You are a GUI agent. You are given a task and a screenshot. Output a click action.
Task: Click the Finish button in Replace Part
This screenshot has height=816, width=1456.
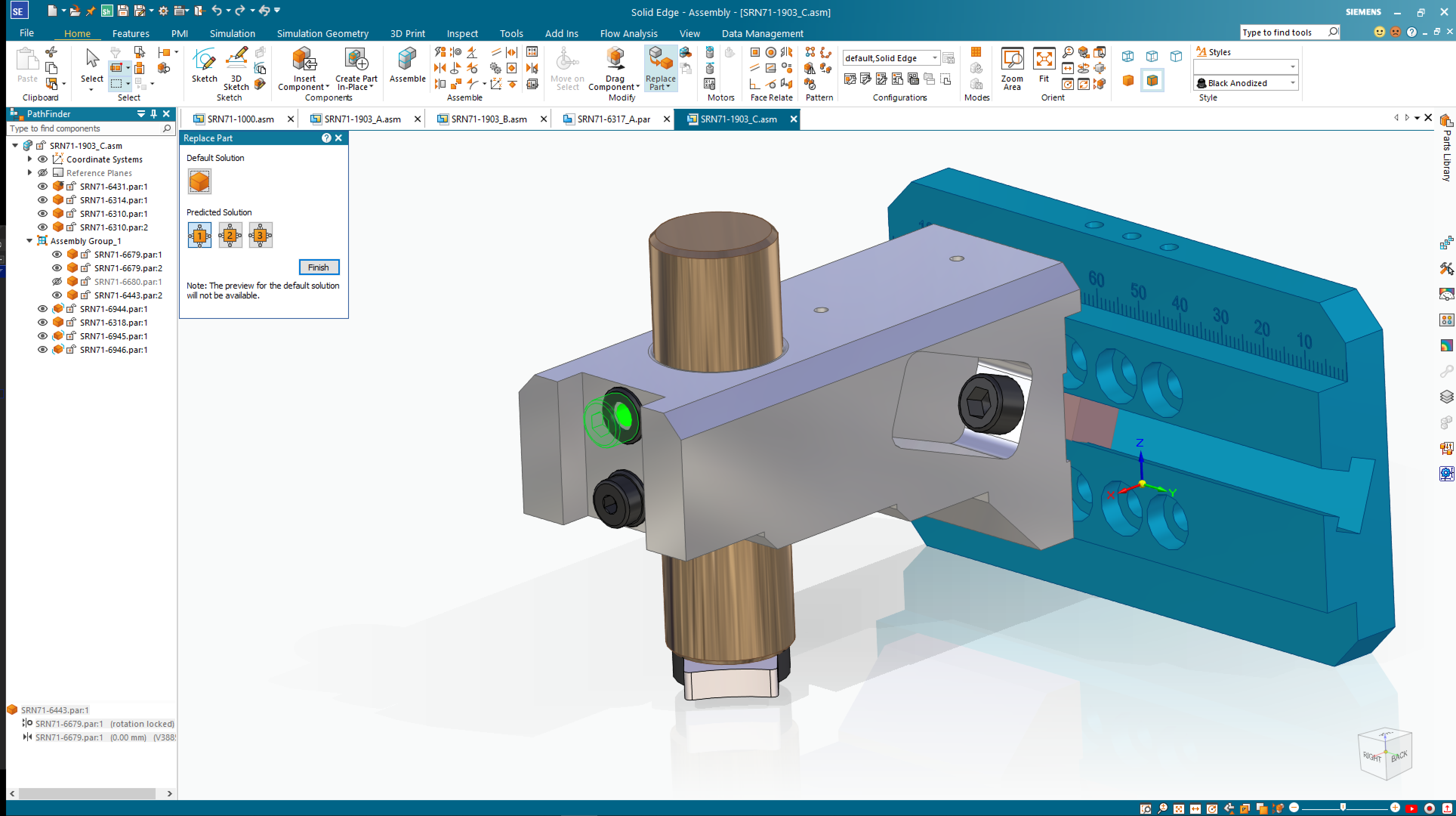[x=319, y=267]
